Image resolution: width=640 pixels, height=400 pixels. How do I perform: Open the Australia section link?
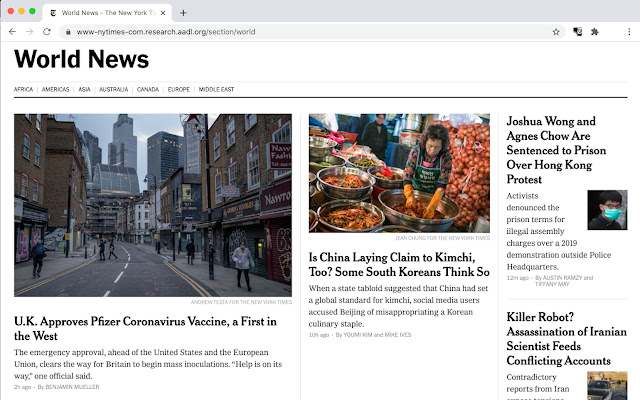[113, 89]
